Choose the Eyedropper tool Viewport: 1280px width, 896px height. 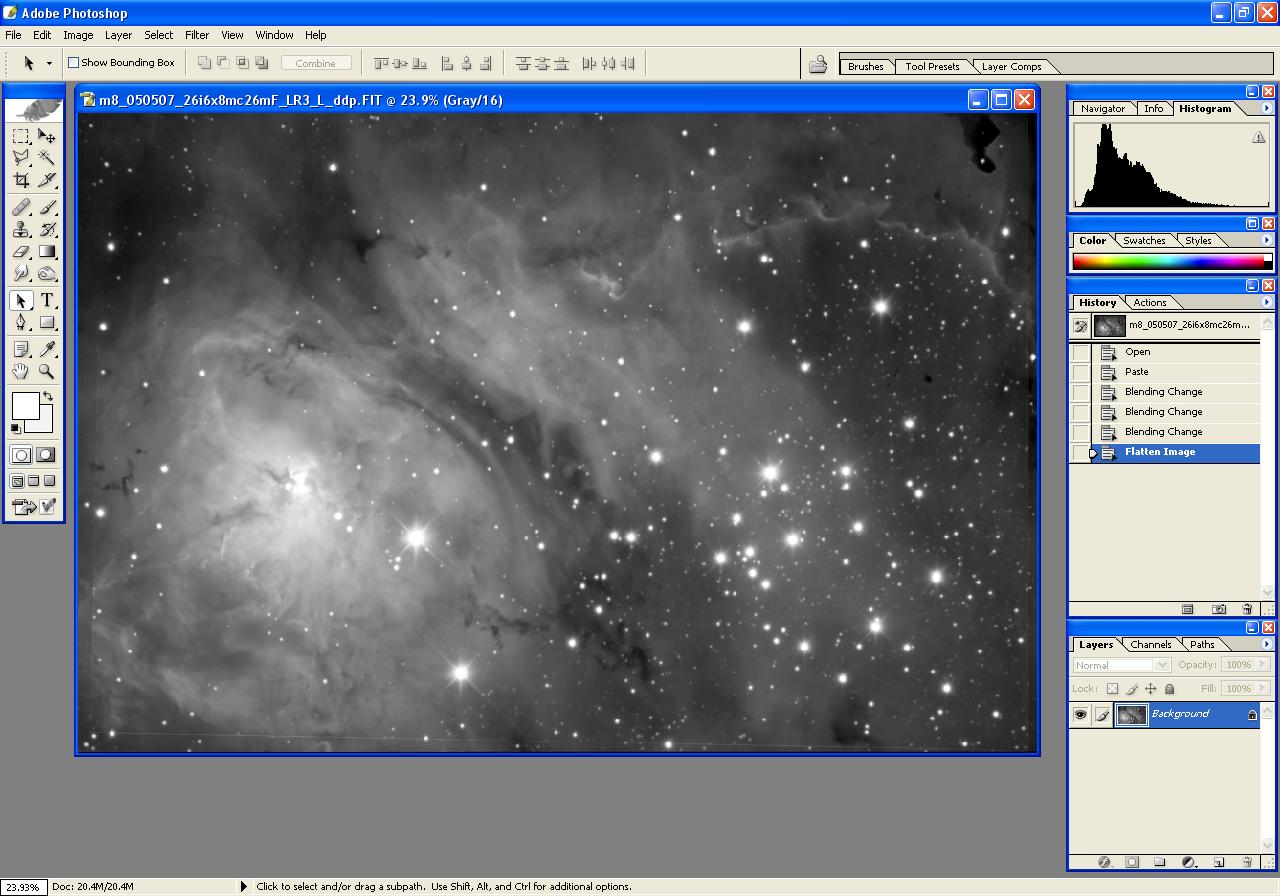pos(47,349)
